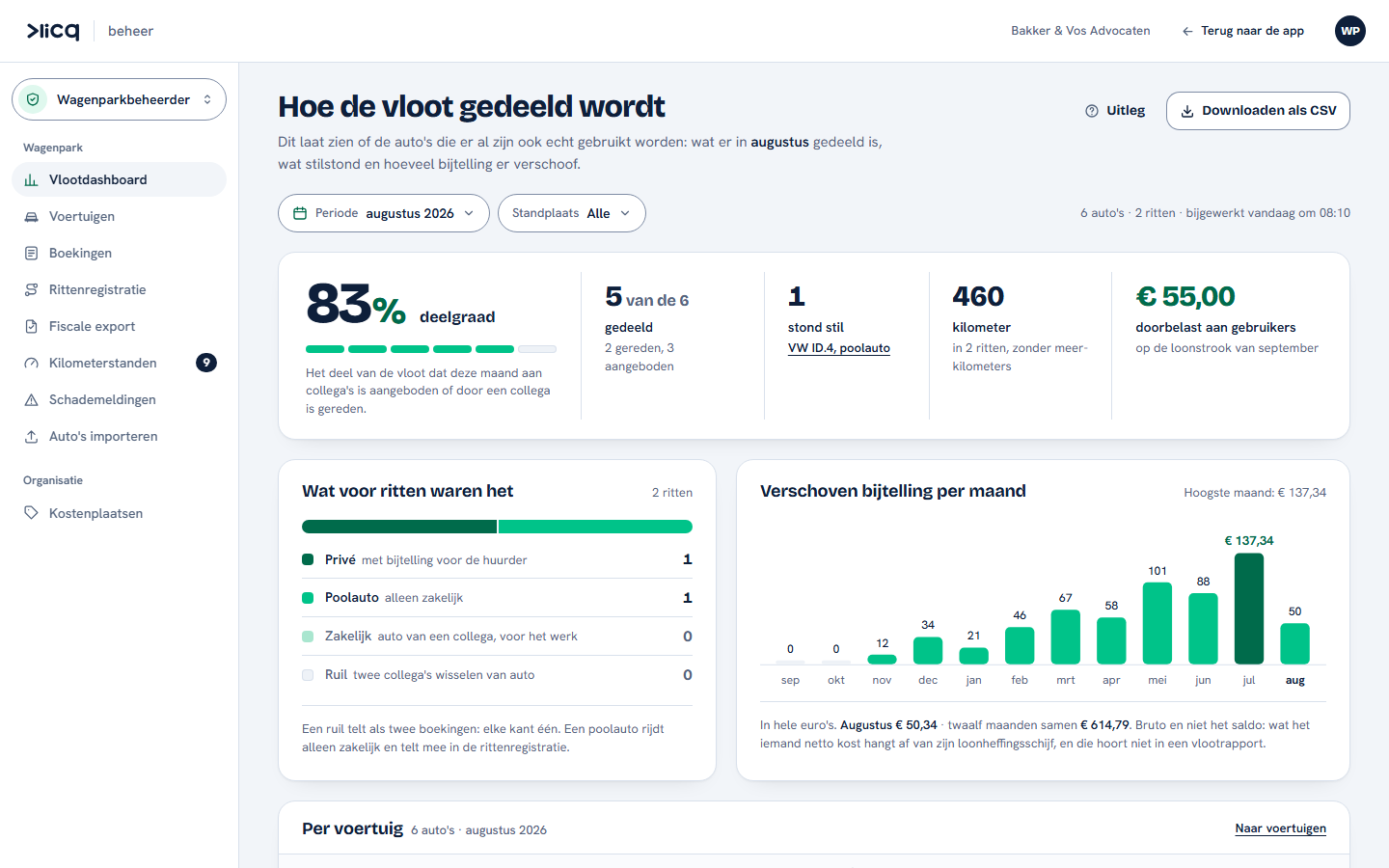Click the Kostenplaatsen tag icon
This screenshot has height=868, width=1389.
(31, 513)
